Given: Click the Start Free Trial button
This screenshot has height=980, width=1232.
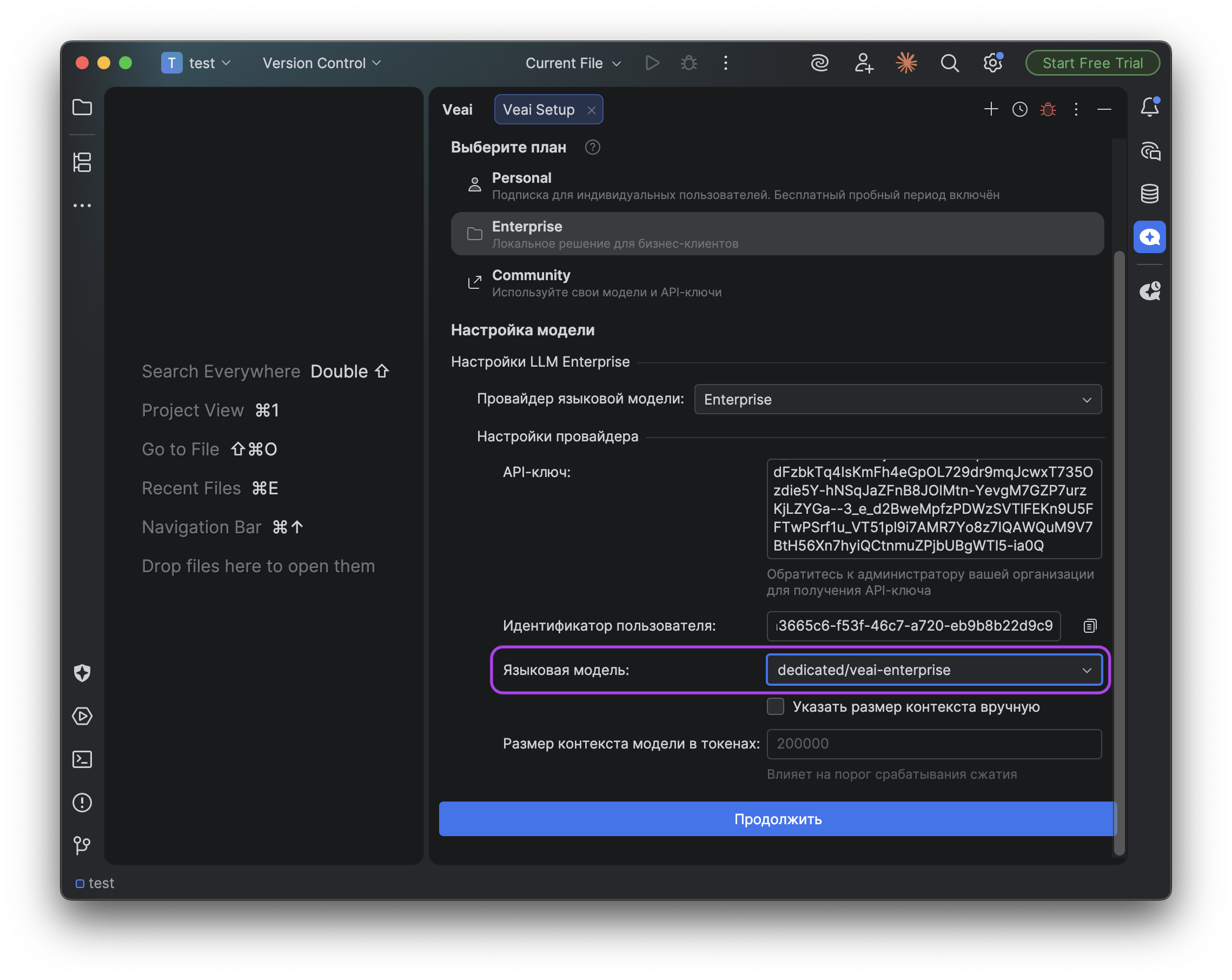Looking at the screenshot, I should pyautogui.click(x=1092, y=63).
